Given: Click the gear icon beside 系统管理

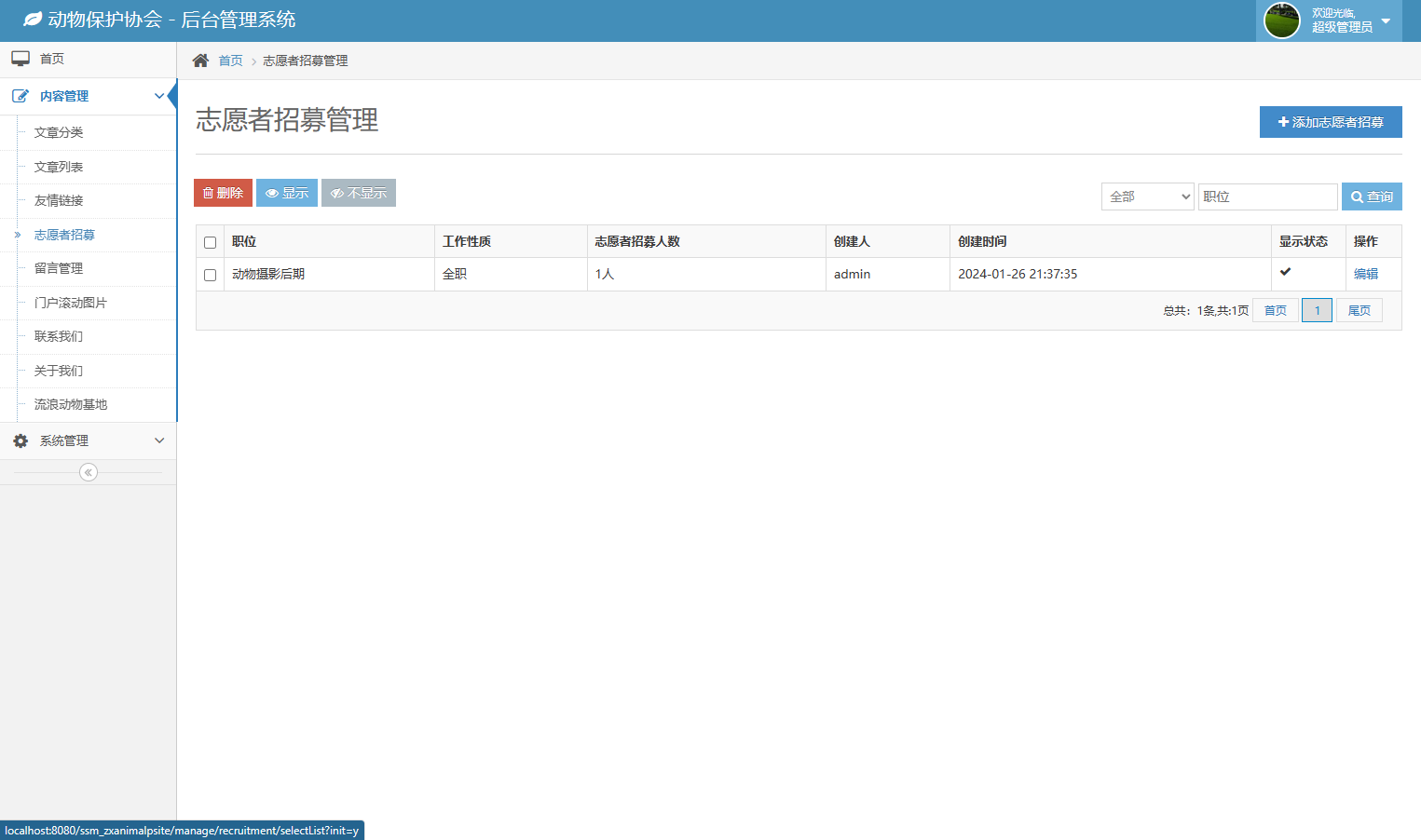Looking at the screenshot, I should 20,440.
